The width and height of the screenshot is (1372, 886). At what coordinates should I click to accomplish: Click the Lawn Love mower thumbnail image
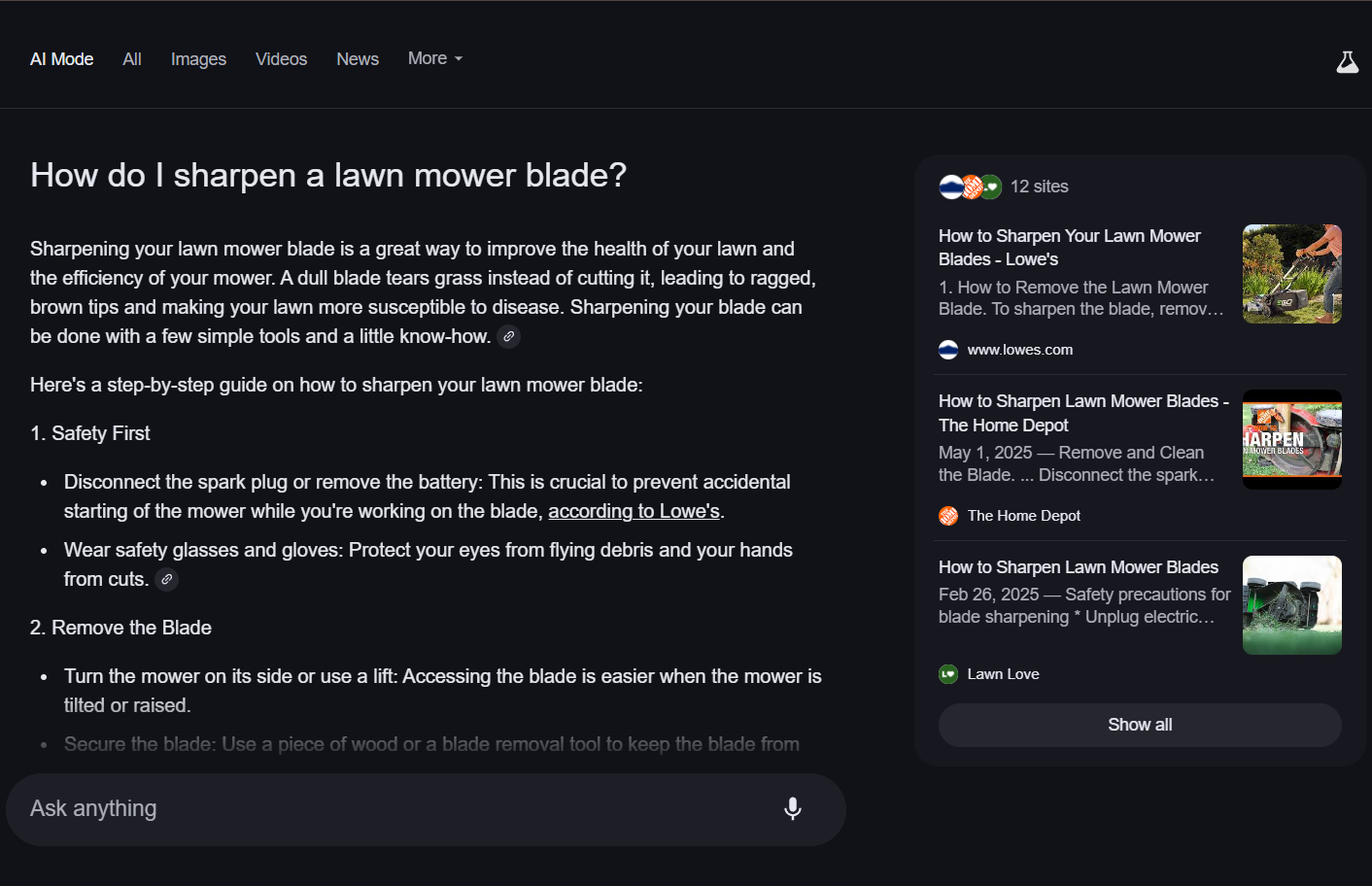tap(1291, 605)
